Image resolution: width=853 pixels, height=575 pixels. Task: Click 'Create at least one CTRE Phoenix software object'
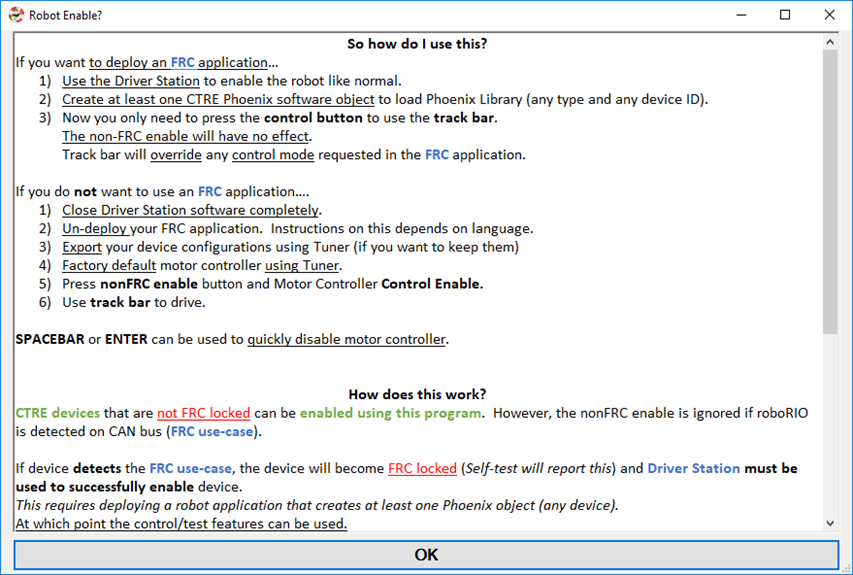pyautogui.click(x=218, y=100)
